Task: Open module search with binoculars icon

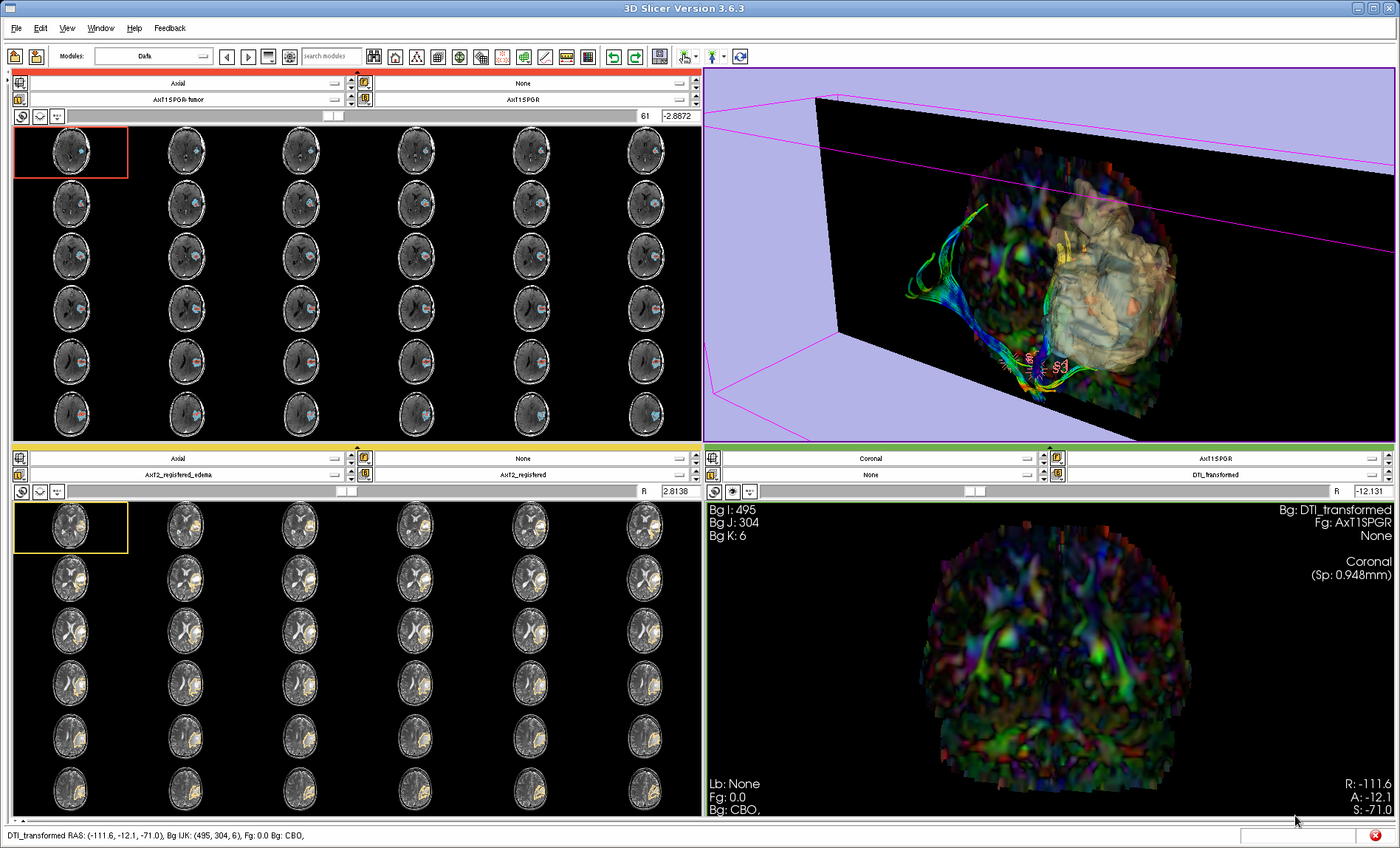Action: [x=374, y=57]
